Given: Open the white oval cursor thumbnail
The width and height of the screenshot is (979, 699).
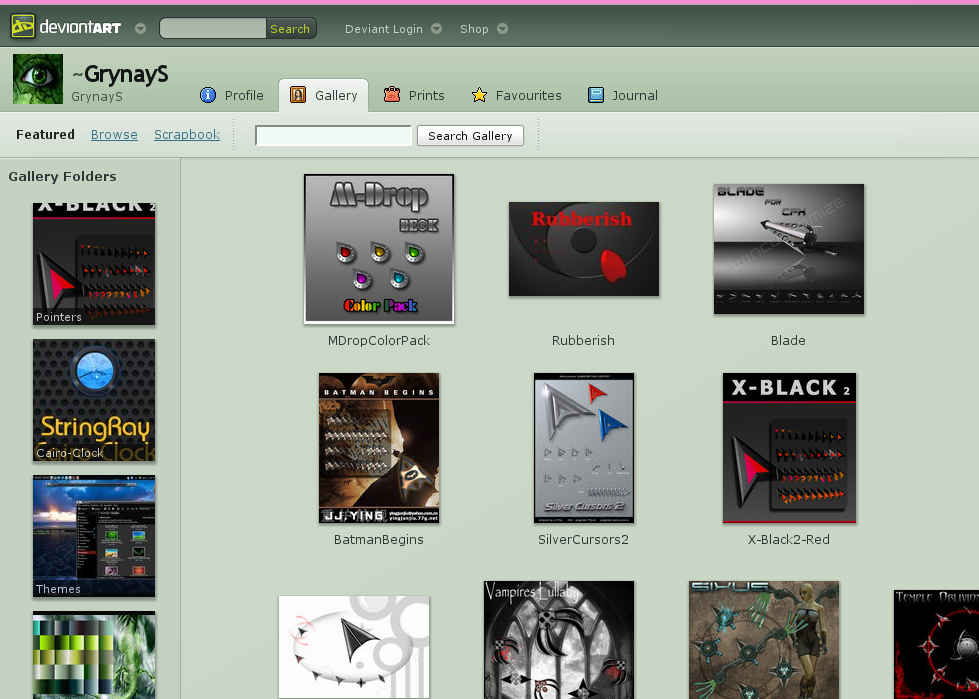Looking at the screenshot, I should [354, 647].
